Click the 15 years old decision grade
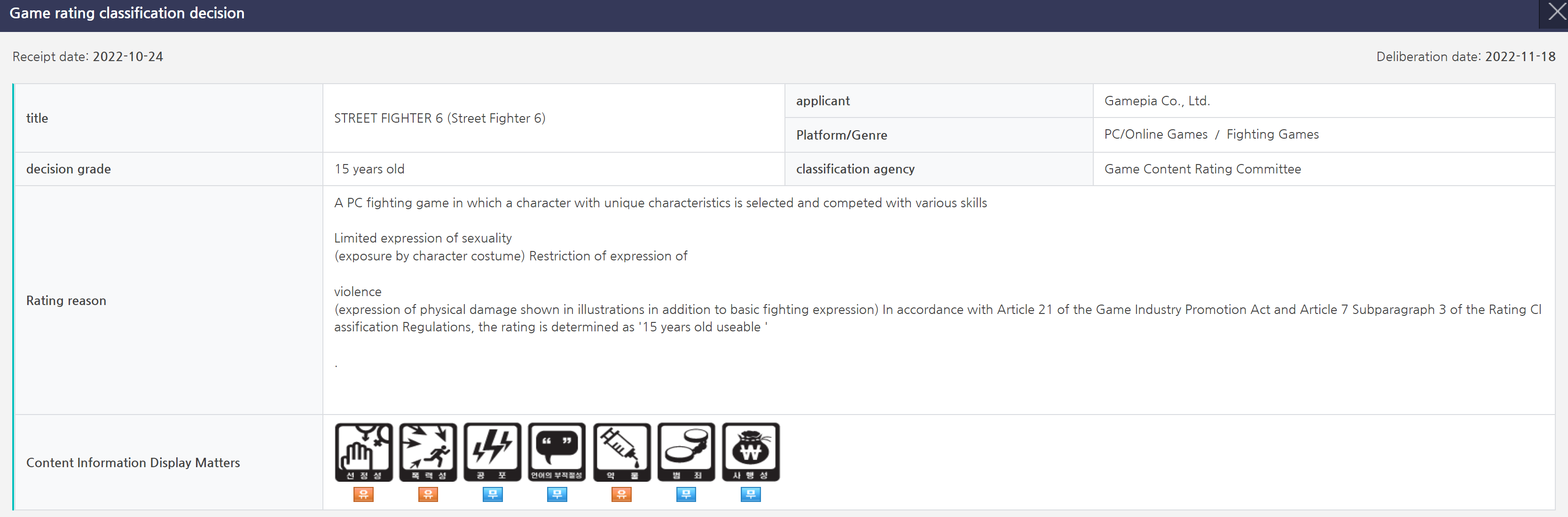The image size is (1568, 517). (x=369, y=169)
